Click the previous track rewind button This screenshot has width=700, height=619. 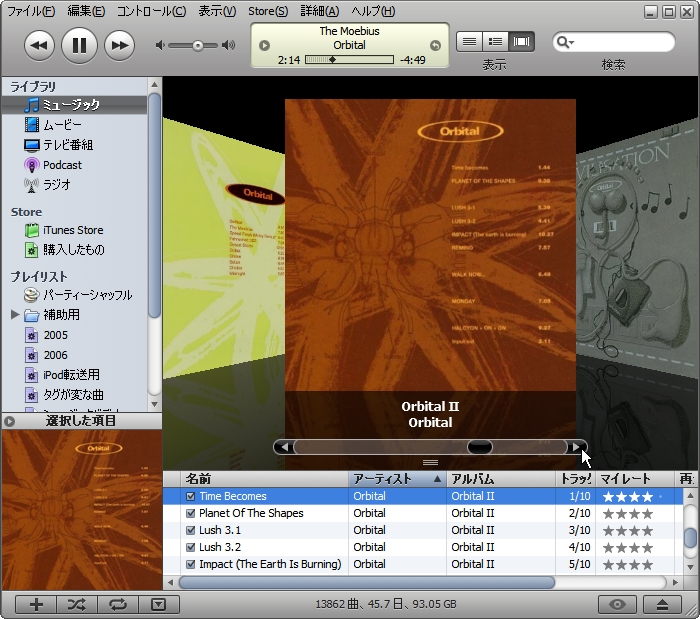pos(39,45)
